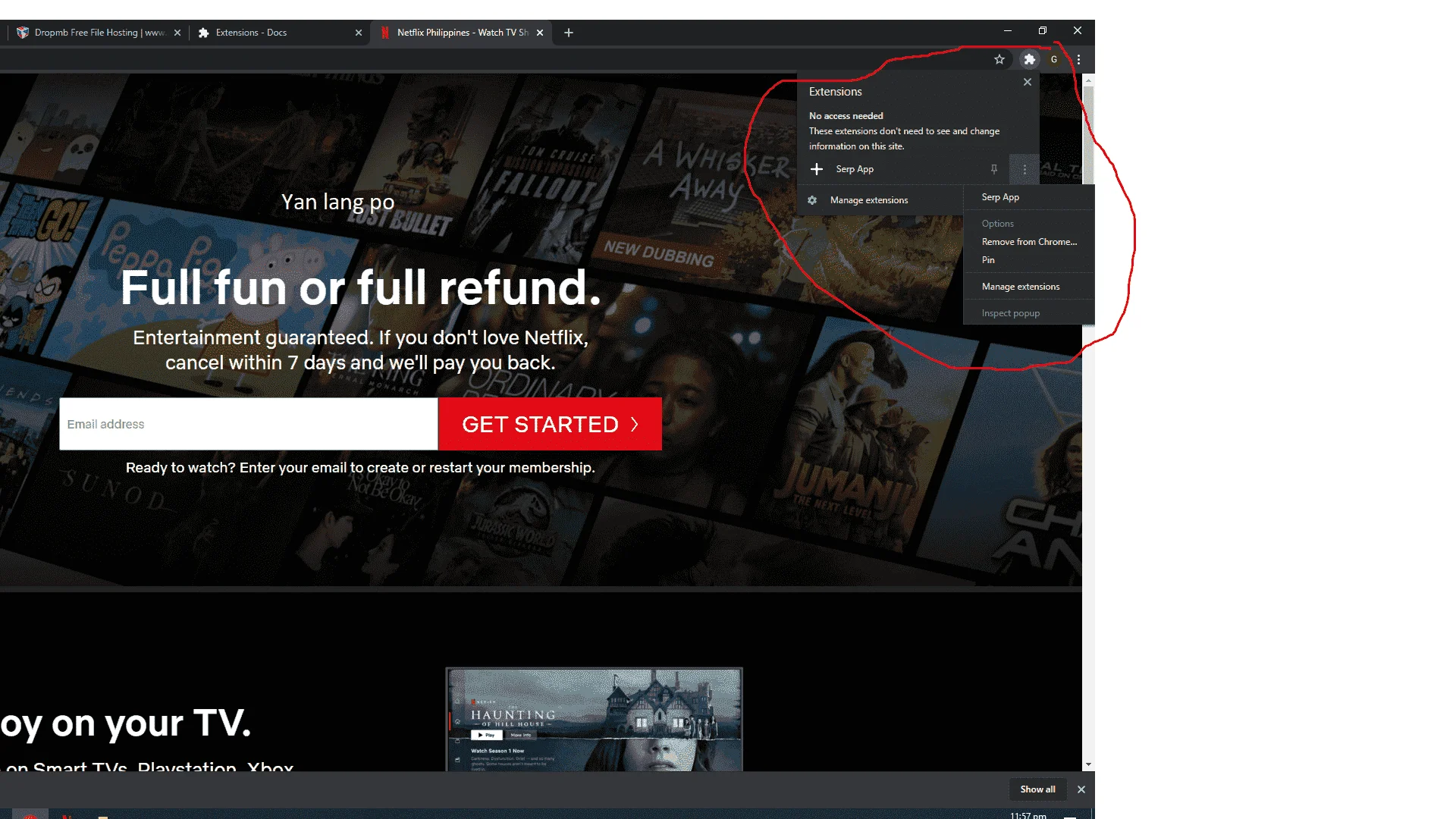This screenshot has width=1456, height=819.
Task: Close the Dropmb tab
Action: [x=177, y=33]
